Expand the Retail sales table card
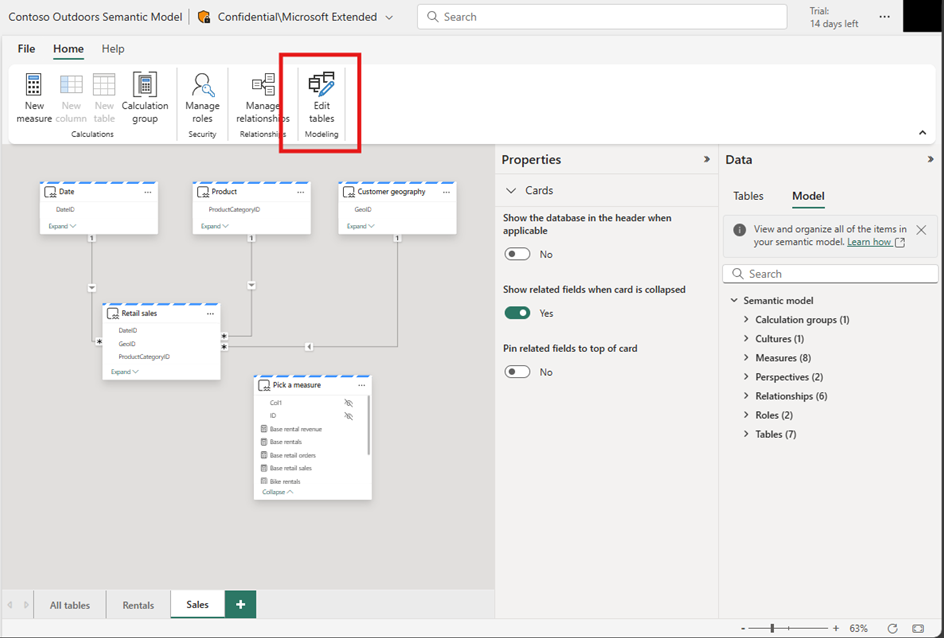Screen dimensions: 944x638 pyautogui.click(x=125, y=372)
